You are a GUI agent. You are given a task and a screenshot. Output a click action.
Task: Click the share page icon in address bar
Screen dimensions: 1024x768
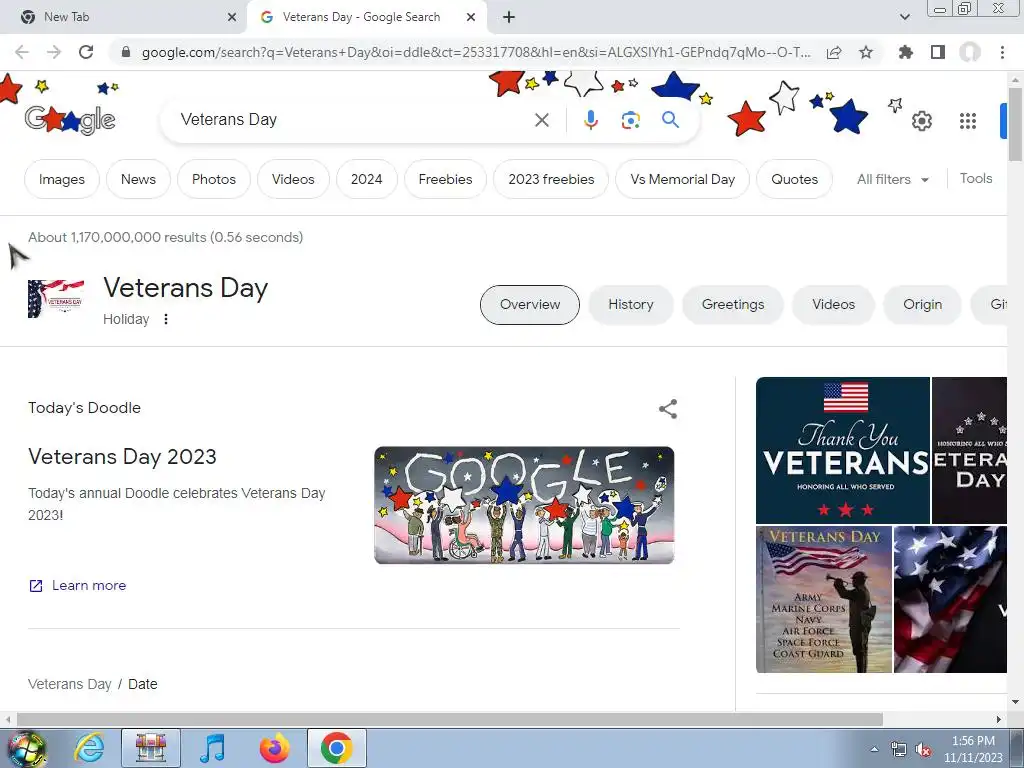pos(834,52)
